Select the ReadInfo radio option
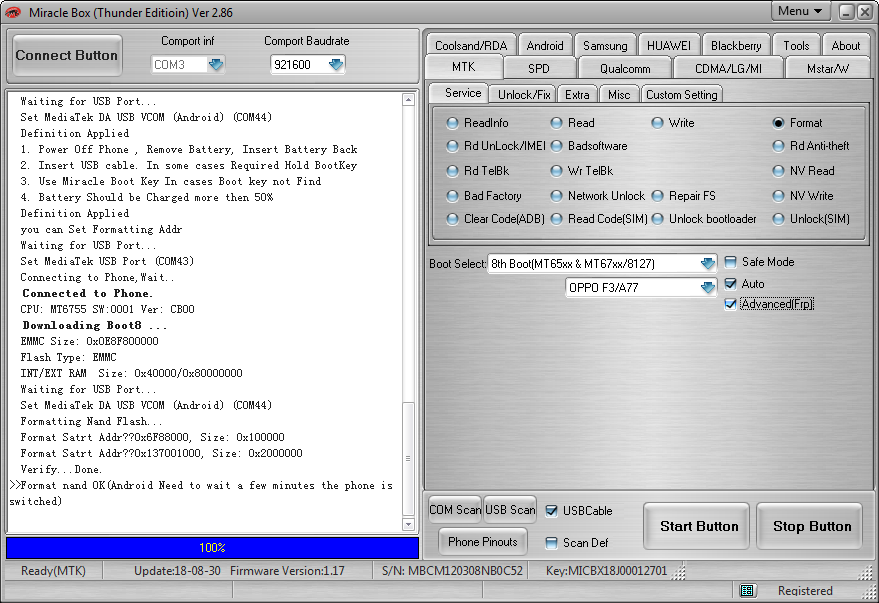The width and height of the screenshot is (879, 603). (452, 123)
